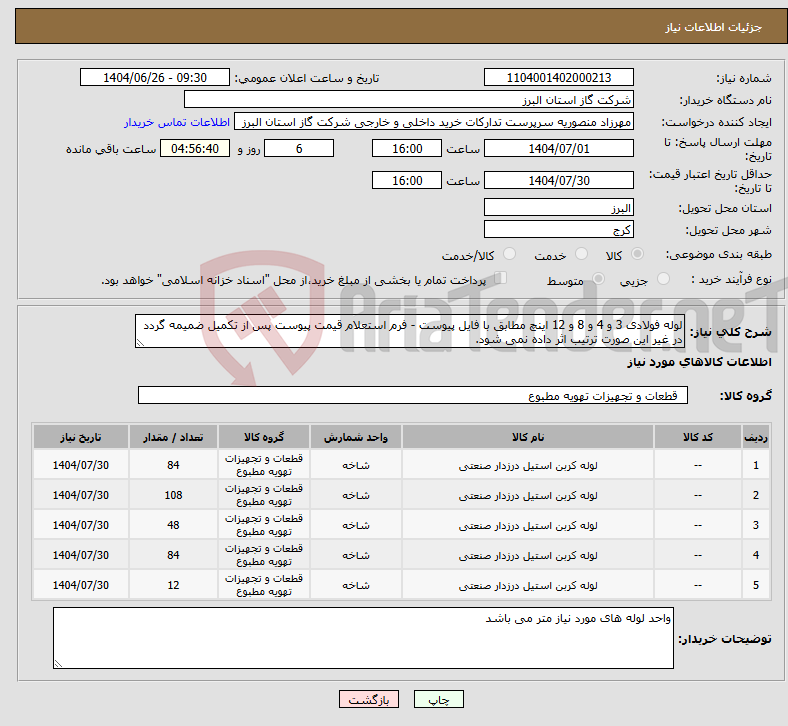Click the description box resize handle
This screenshot has height=726, width=788.
tap(140, 343)
